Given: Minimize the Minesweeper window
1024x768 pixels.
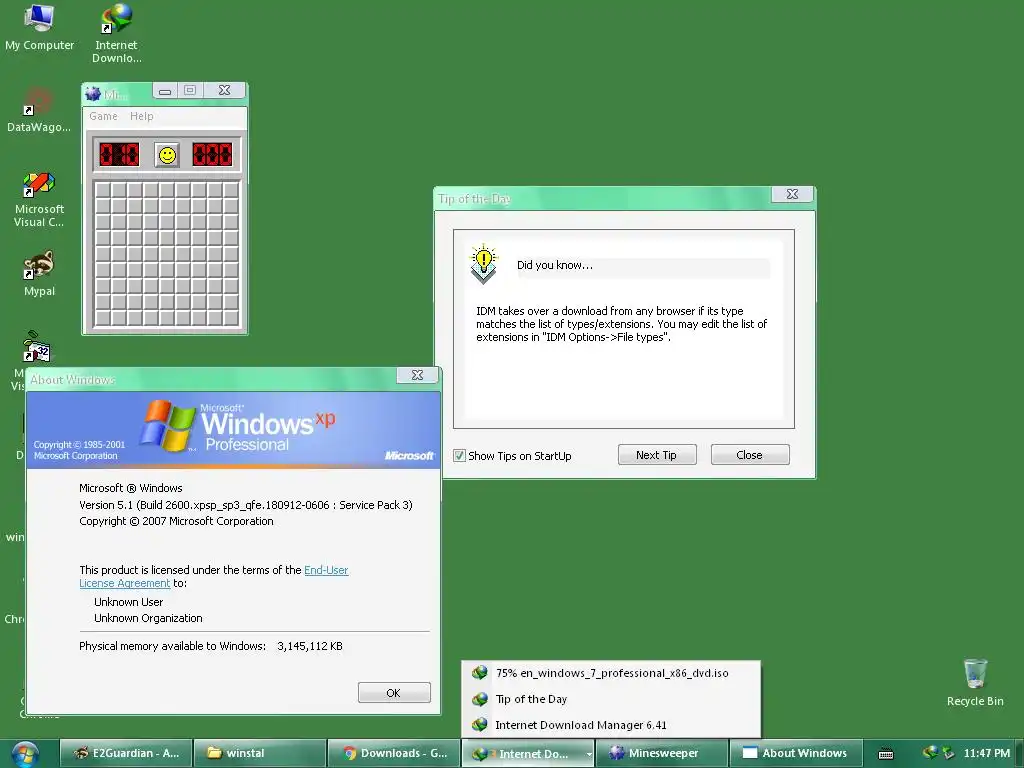Looking at the screenshot, I should 165,91.
